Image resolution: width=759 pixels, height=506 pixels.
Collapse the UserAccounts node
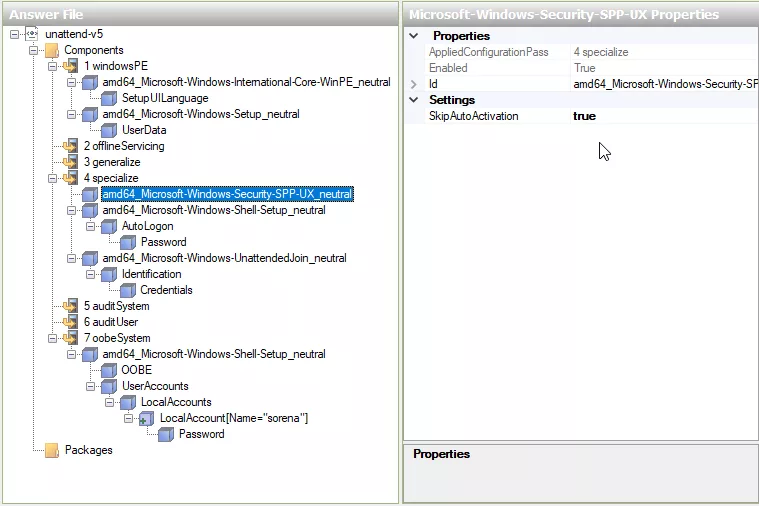point(91,386)
